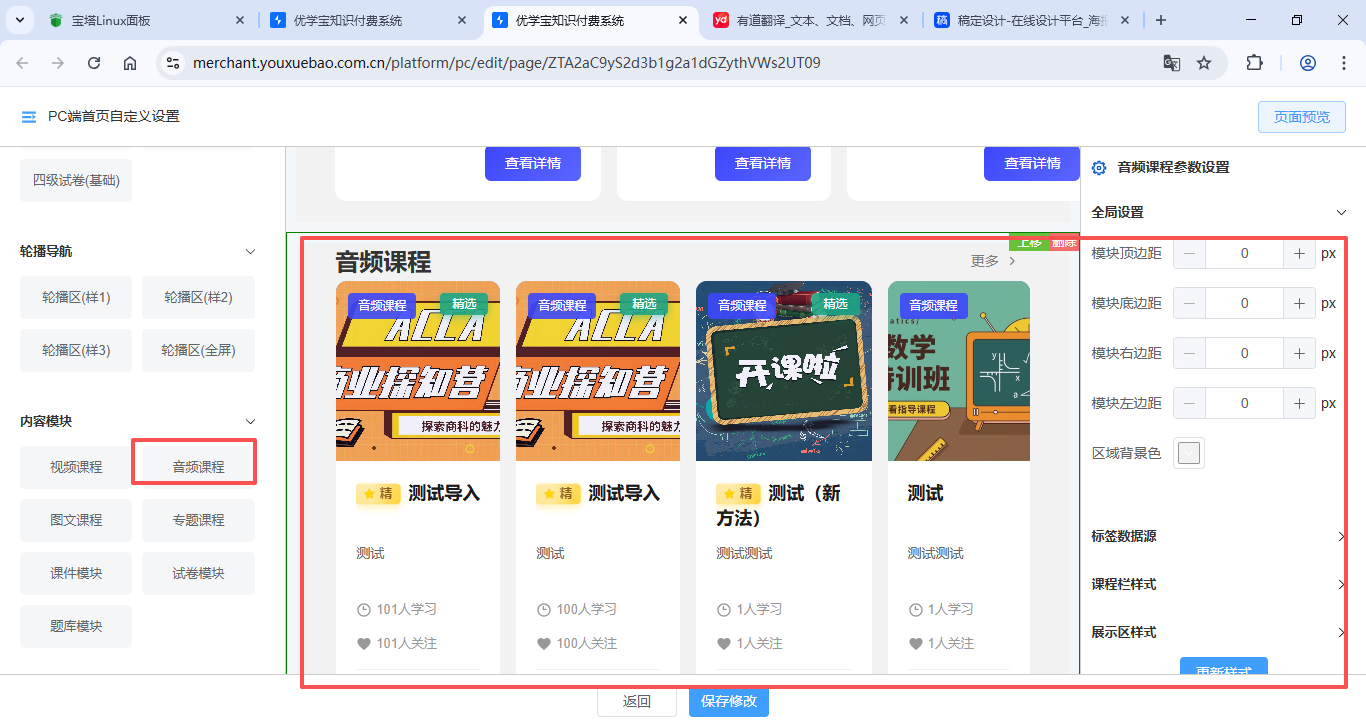Open the 区域背景色 color swatch
The width and height of the screenshot is (1366, 728).
1189,454
